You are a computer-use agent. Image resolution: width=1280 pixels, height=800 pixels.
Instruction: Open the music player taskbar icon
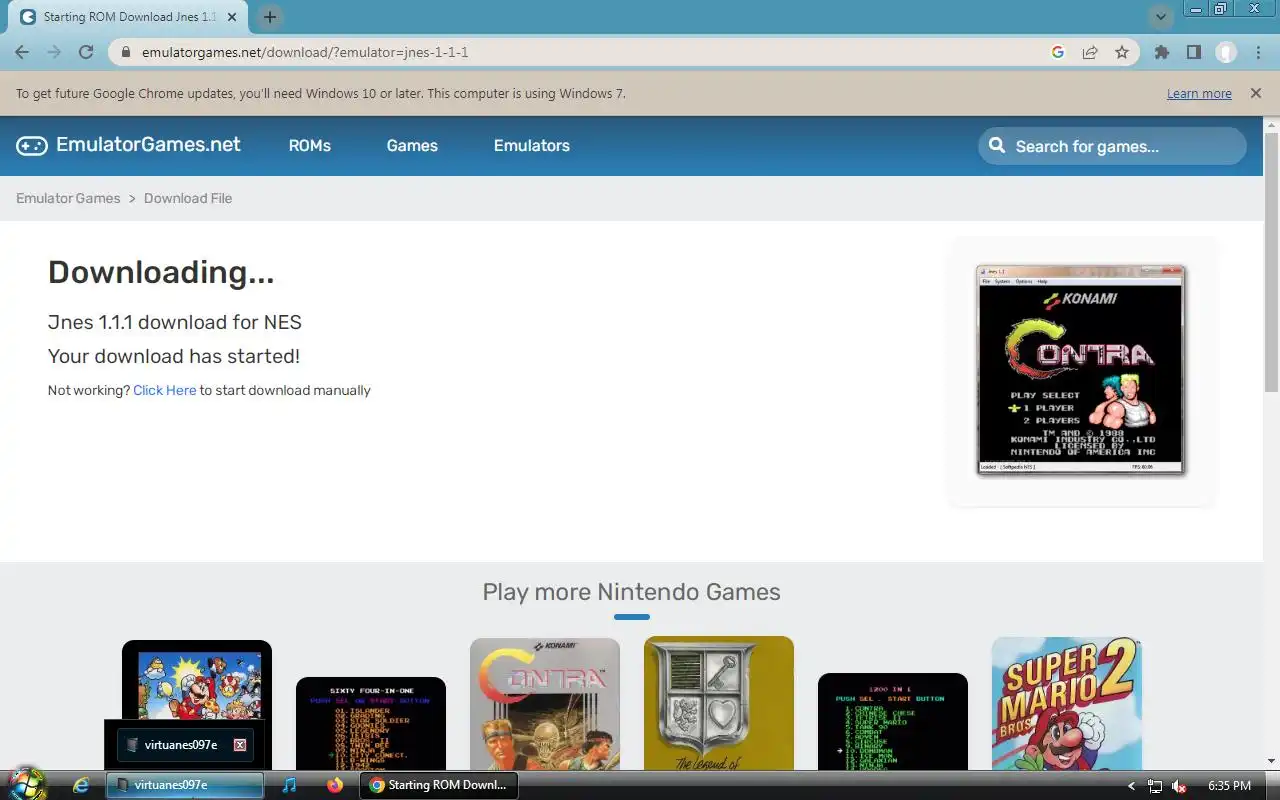[289, 785]
